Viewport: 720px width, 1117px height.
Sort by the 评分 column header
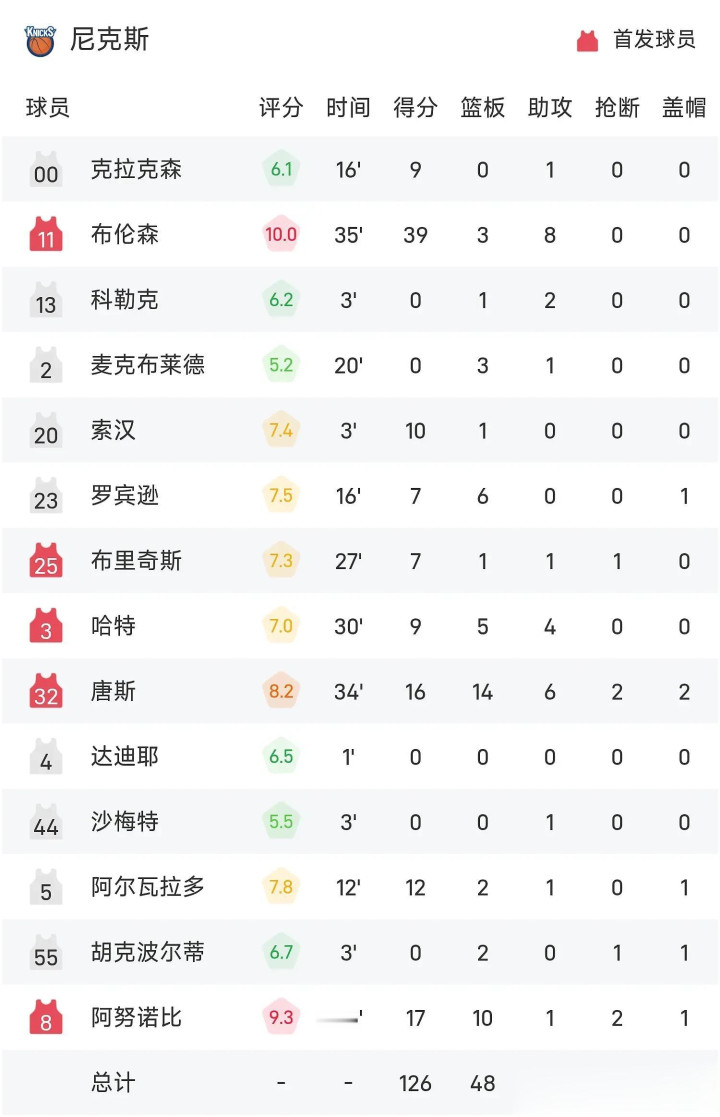[281, 108]
